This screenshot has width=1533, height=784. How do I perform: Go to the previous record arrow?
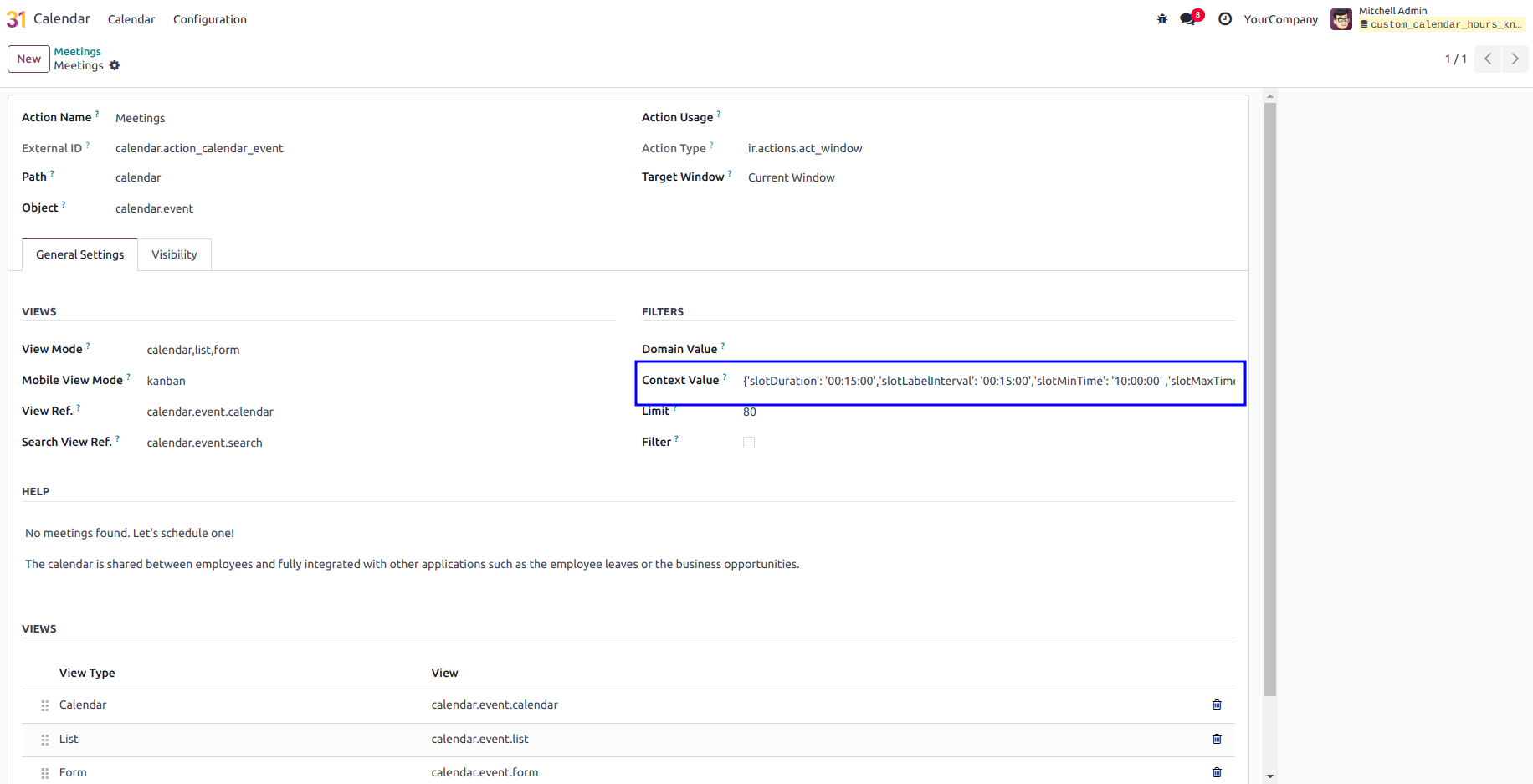click(x=1488, y=59)
